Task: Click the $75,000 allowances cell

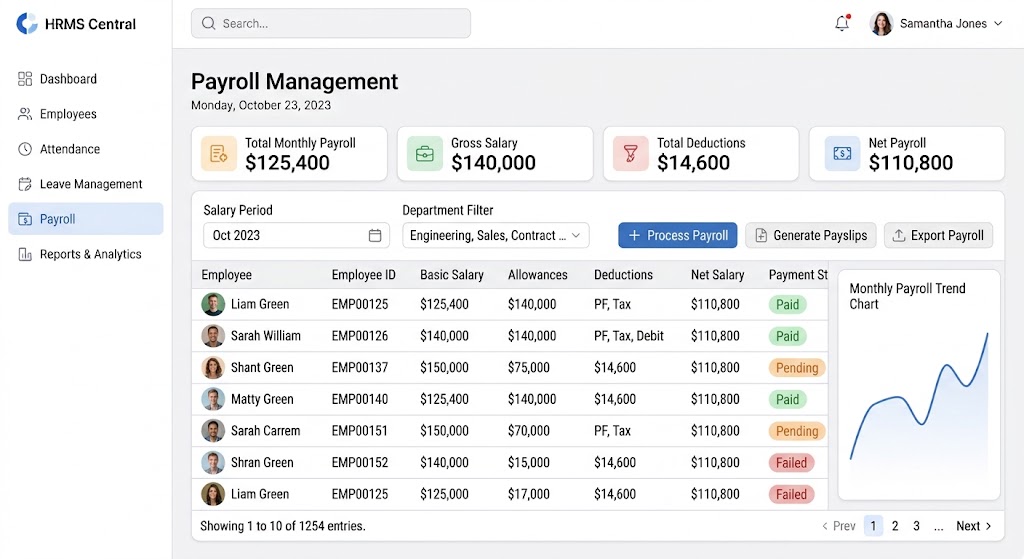Action: coord(528,368)
